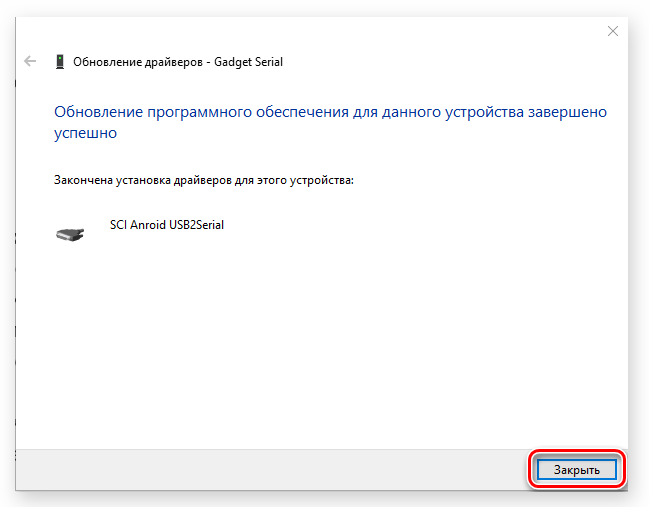Click the Закрыть button
Screen dimensions: 649x507
tap(577, 470)
